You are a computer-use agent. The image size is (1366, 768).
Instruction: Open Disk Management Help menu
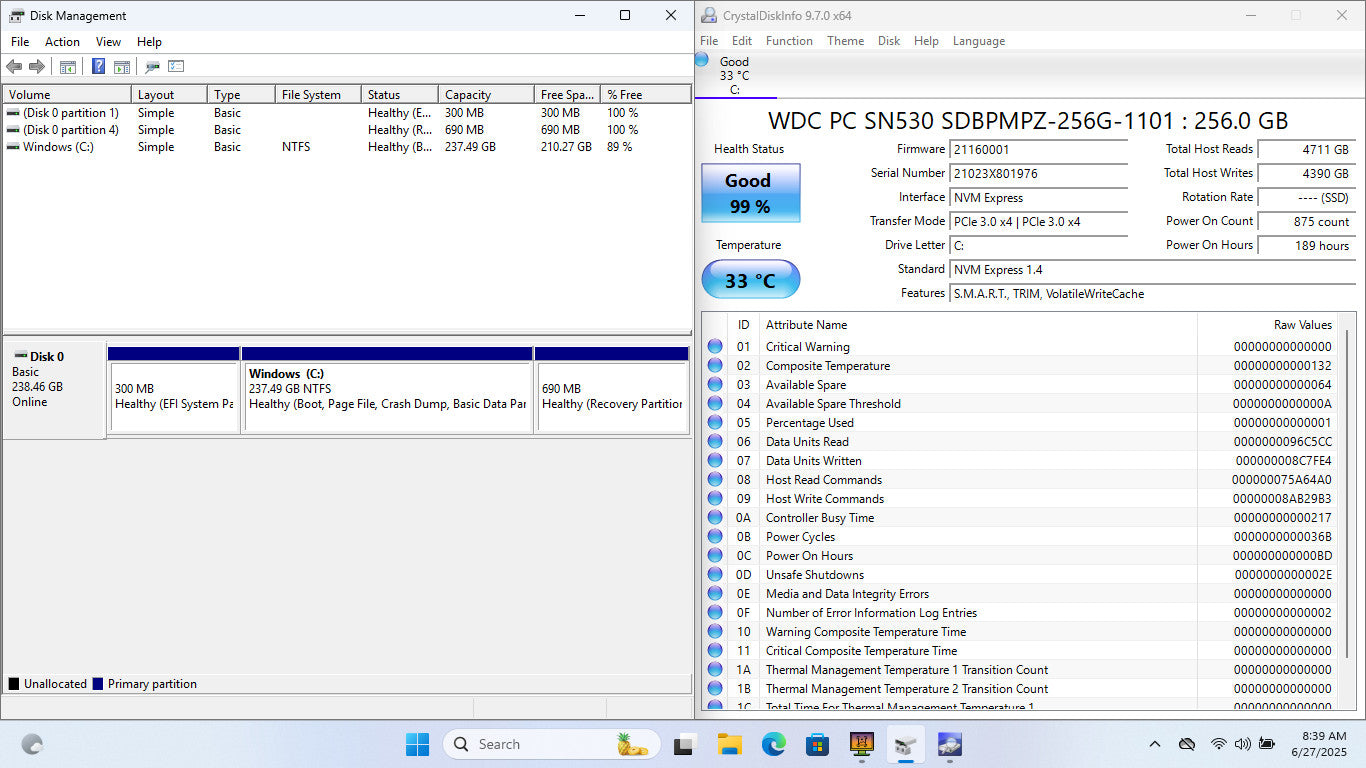(149, 42)
